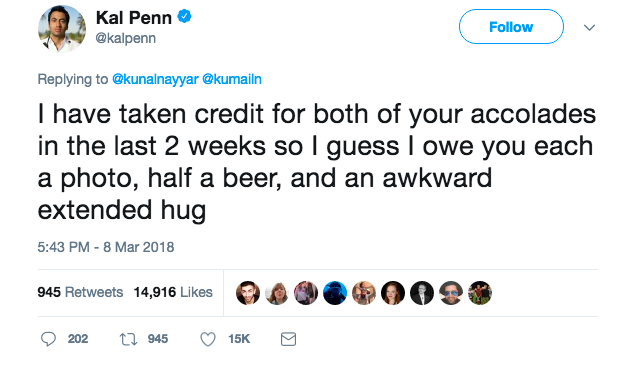This screenshot has width=633, height=376.
Task: Click the red-haired woman's liker avatar
Action: tap(393, 293)
